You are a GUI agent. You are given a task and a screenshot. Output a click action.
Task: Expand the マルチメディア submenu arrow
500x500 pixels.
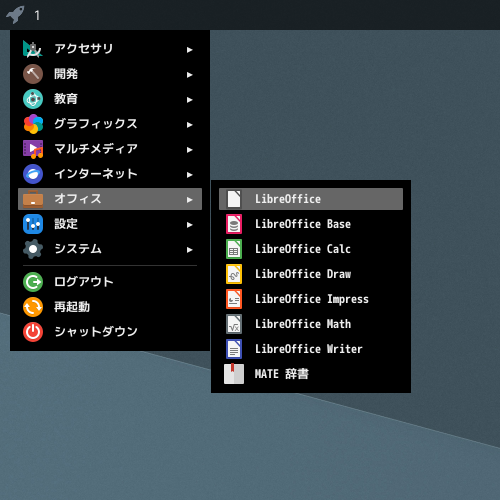(x=190, y=150)
